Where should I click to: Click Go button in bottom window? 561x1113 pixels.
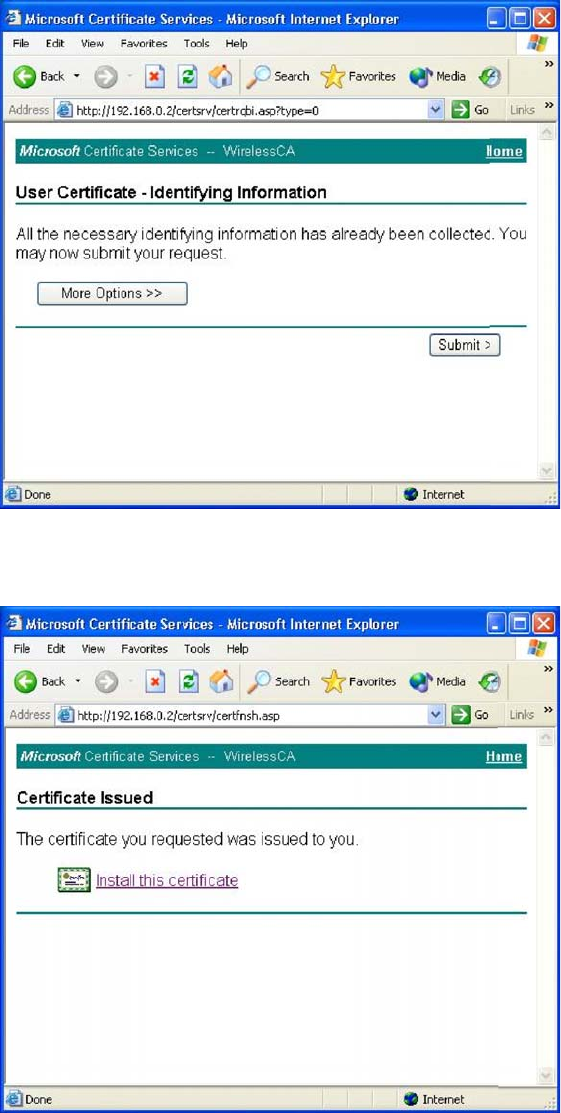pyautogui.click(x=471, y=716)
